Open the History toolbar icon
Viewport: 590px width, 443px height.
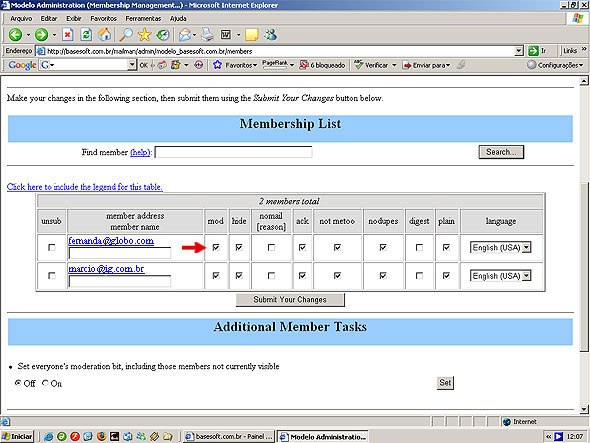(x=163, y=35)
